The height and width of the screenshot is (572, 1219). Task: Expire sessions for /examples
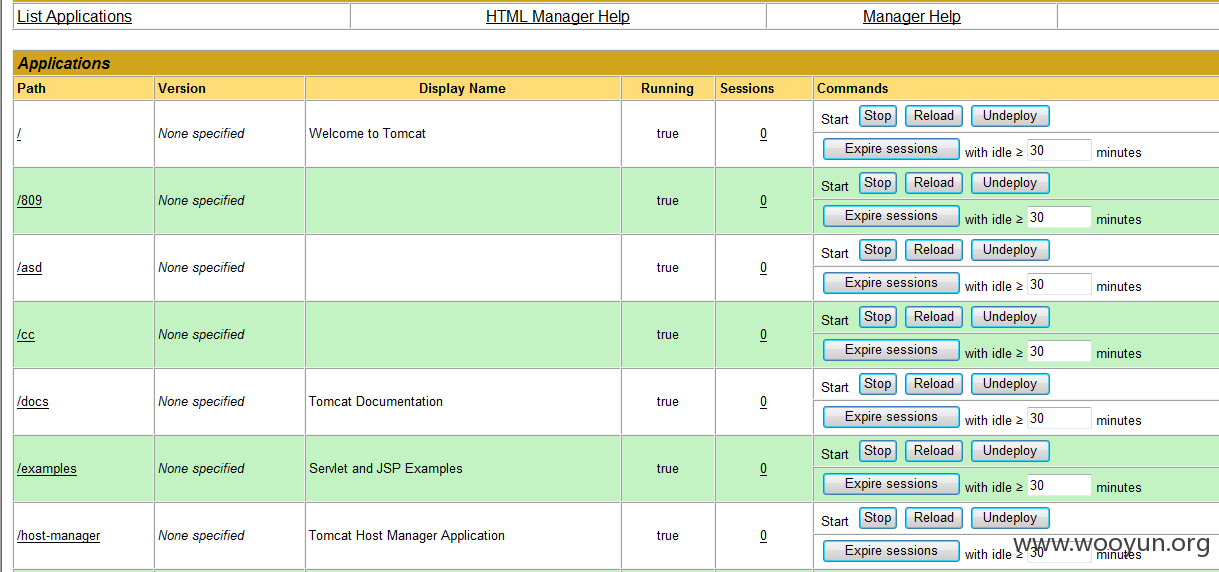point(891,484)
